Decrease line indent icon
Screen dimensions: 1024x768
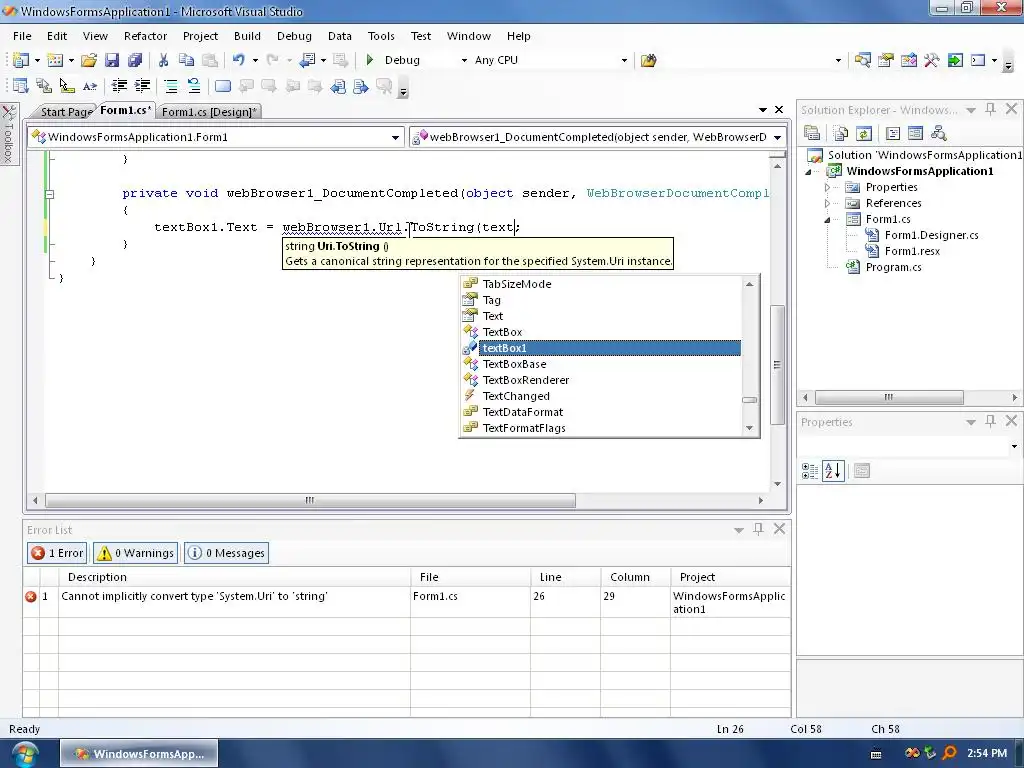pyautogui.click(x=119, y=86)
